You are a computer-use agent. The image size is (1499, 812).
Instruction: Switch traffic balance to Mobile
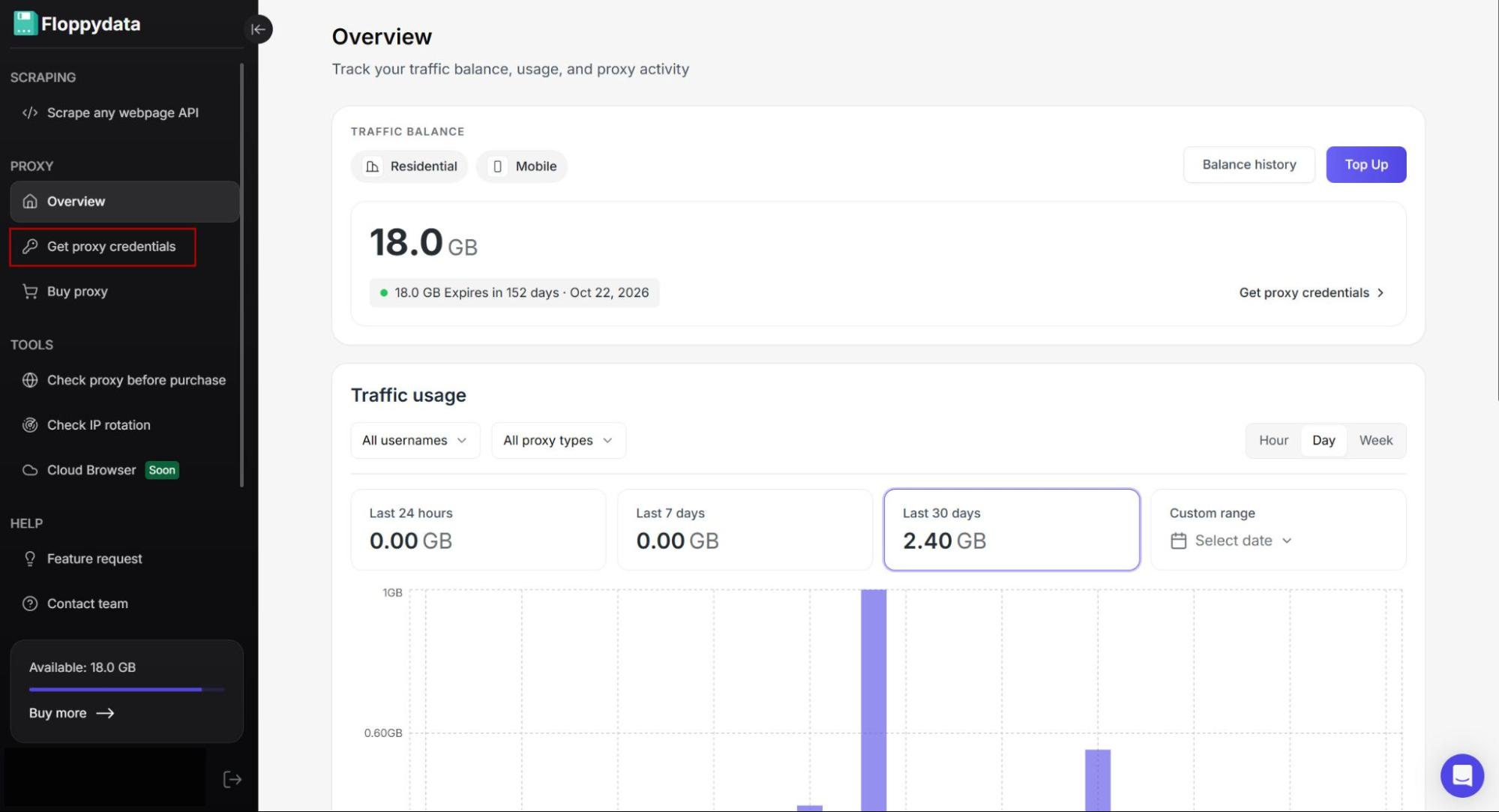[522, 166]
